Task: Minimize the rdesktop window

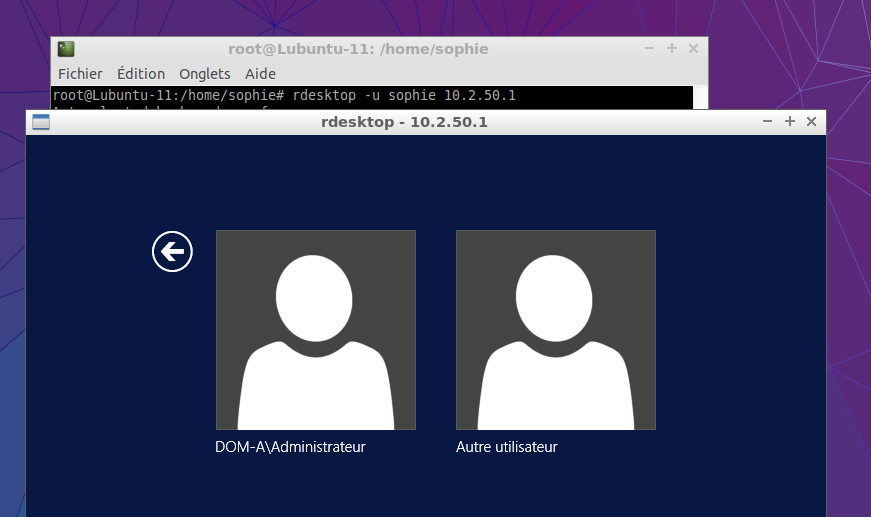Action: [x=768, y=121]
